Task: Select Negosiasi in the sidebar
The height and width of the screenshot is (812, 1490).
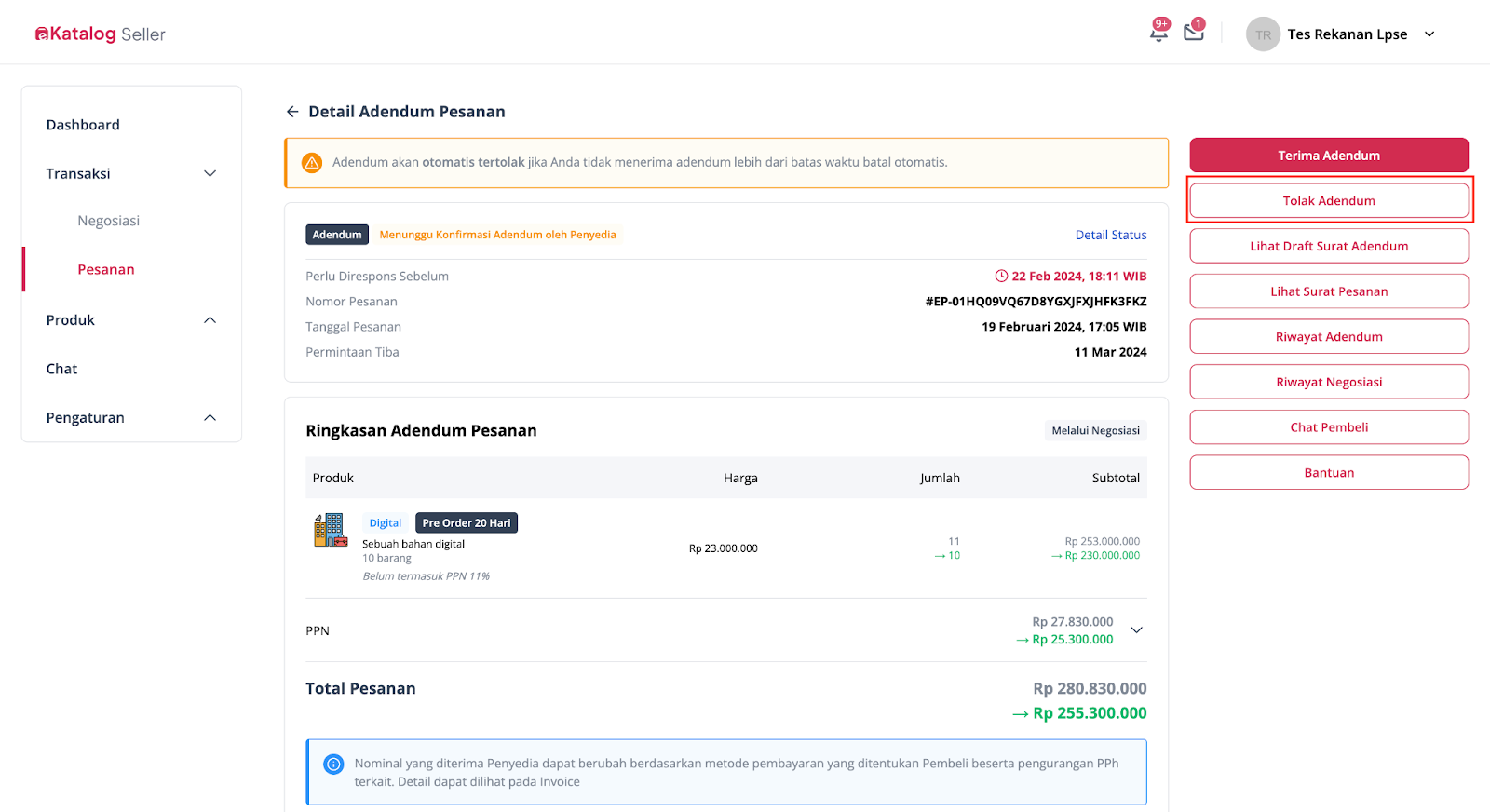Action: coord(109,221)
